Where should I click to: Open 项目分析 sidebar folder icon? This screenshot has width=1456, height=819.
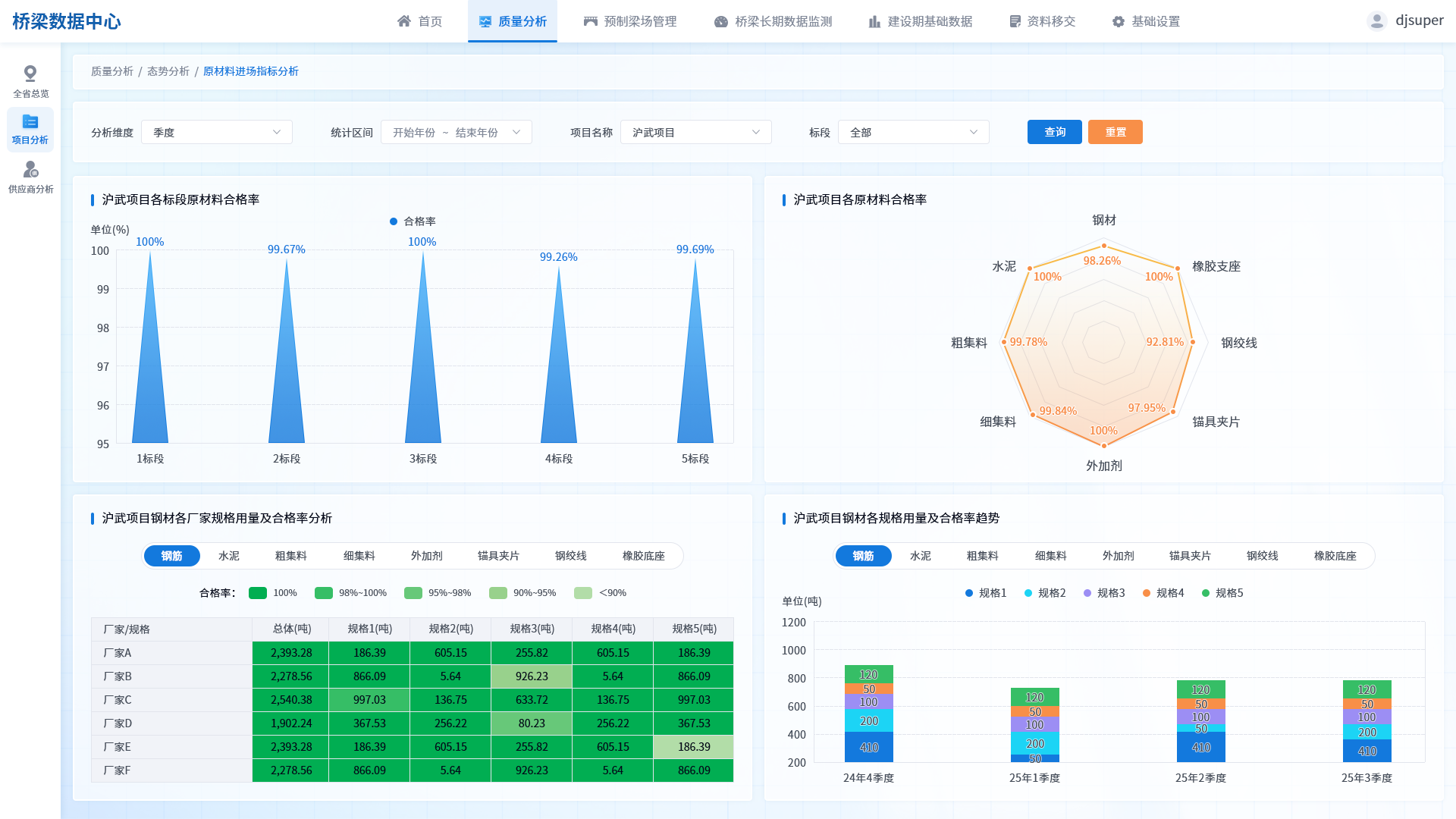pos(30,121)
